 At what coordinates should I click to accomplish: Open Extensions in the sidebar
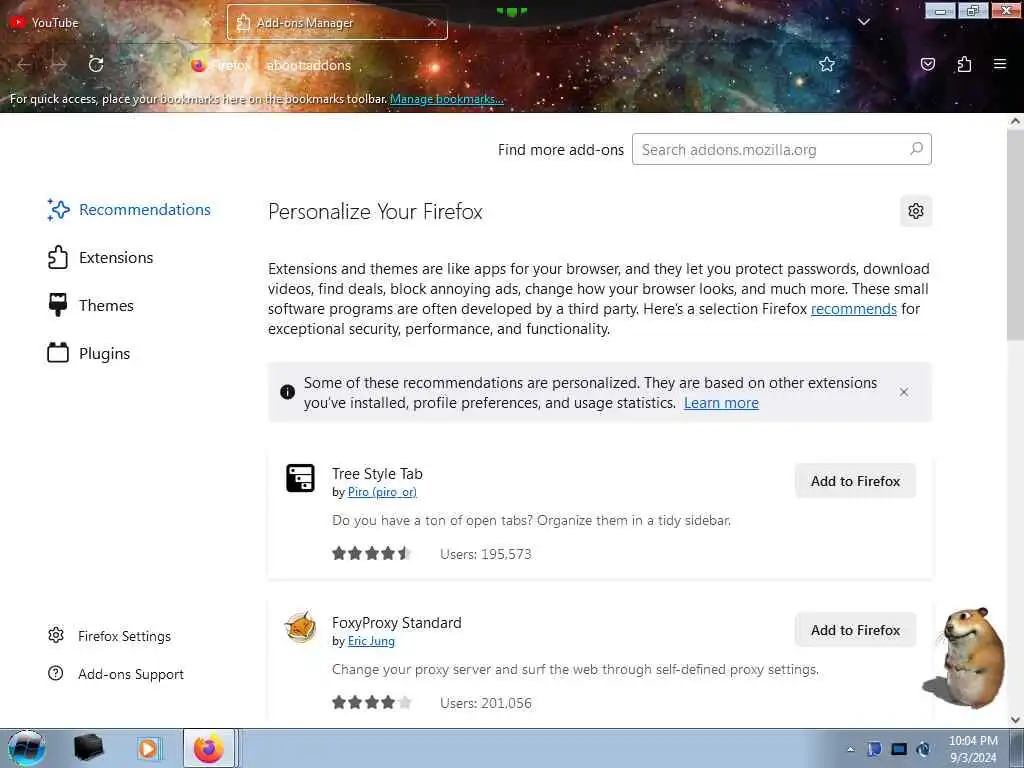click(101, 257)
